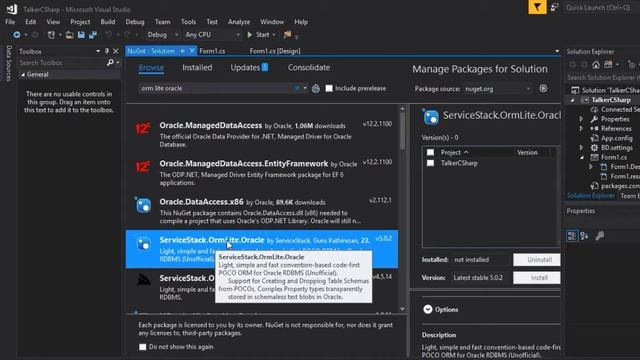Open the Any CPU platform dropdown
Viewport: 640px width, 360px height.
(x=238, y=35)
